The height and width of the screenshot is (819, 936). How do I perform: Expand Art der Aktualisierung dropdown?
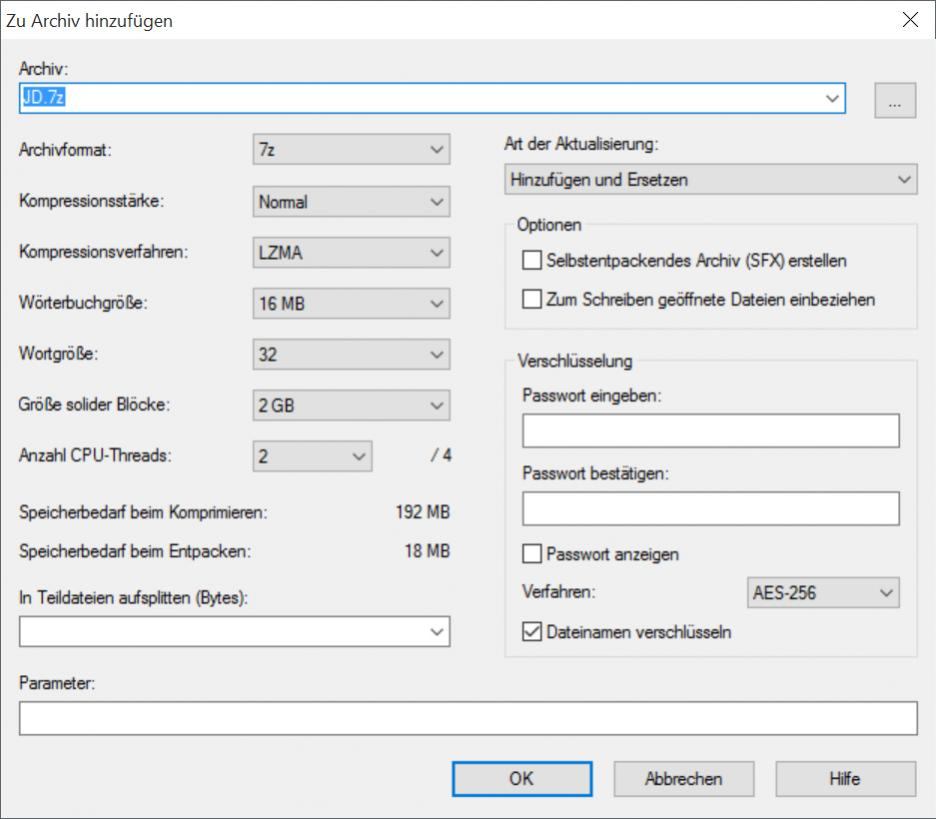(x=709, y=180)
